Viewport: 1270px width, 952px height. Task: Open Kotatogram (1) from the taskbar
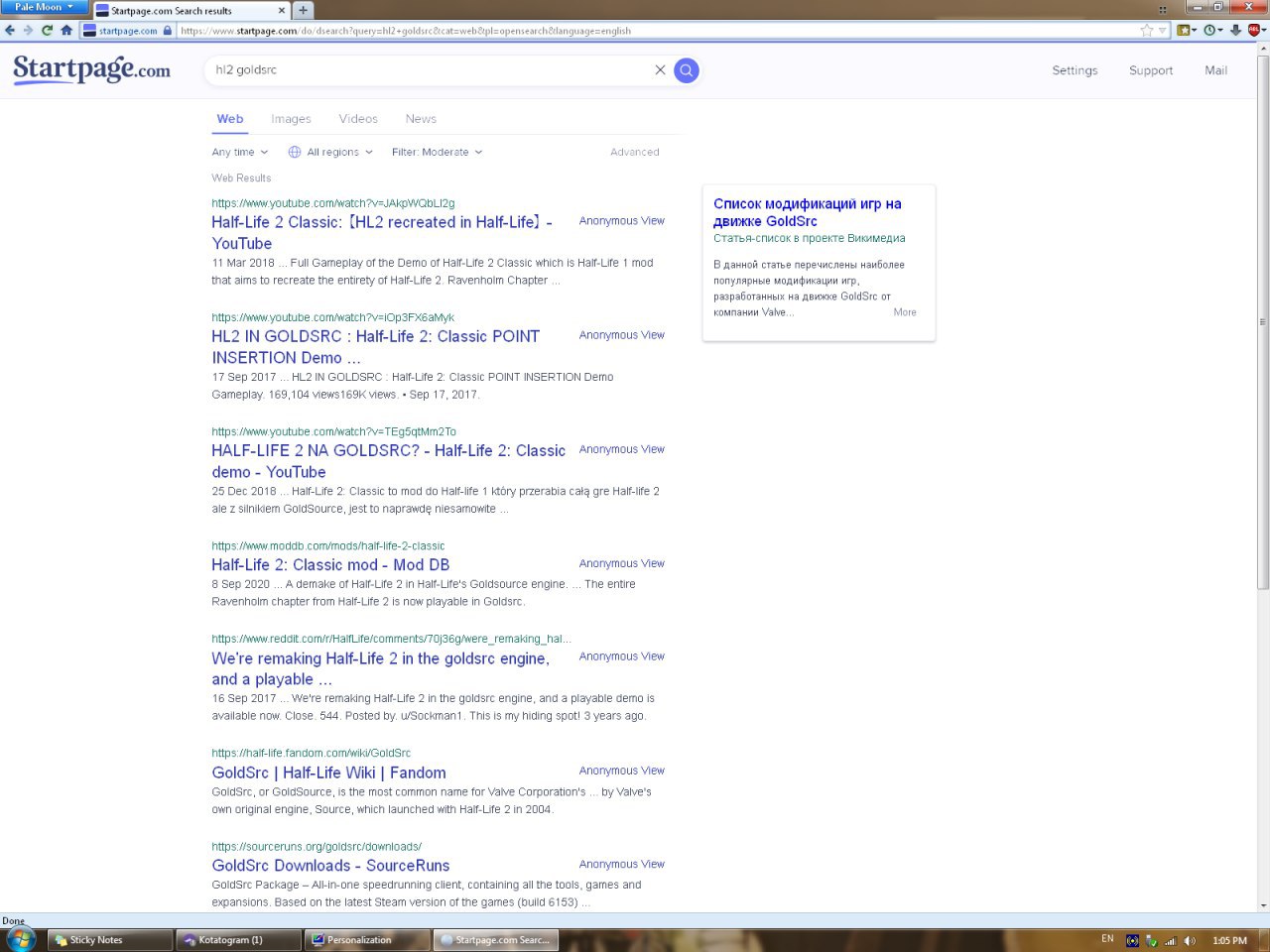coord(238,940)
